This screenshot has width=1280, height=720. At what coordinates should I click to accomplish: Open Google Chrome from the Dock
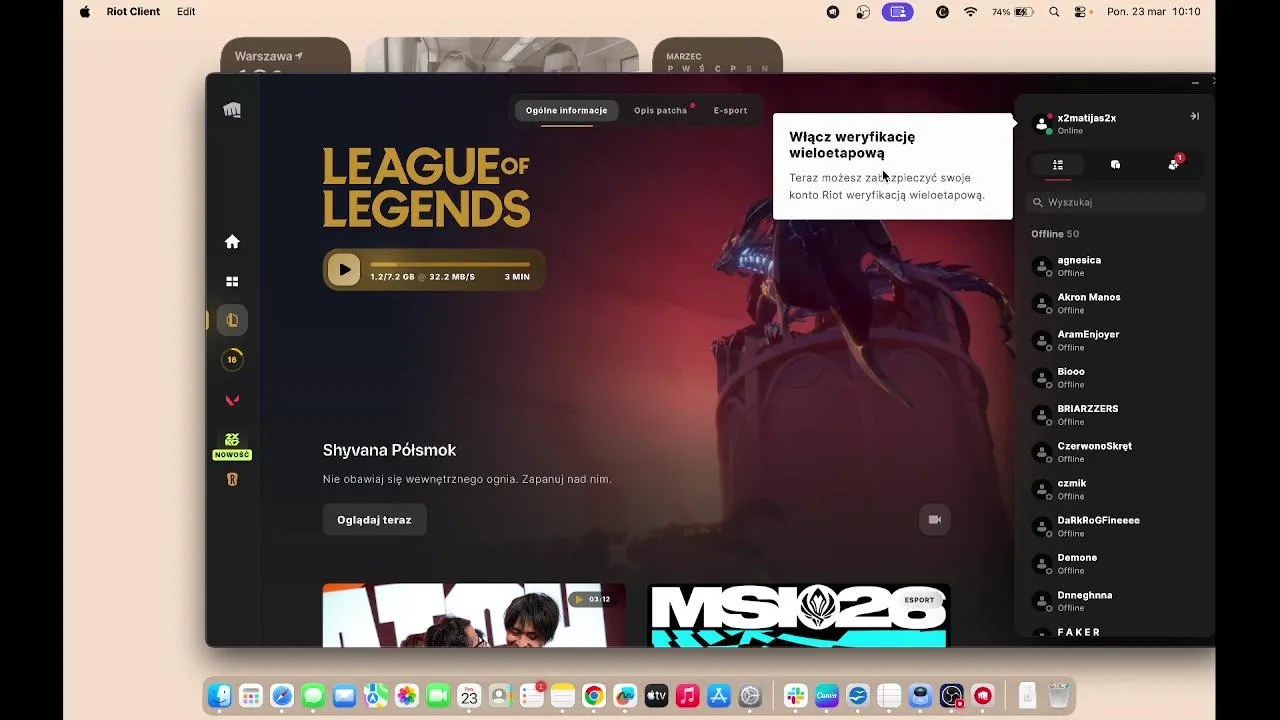pos(594,696)
